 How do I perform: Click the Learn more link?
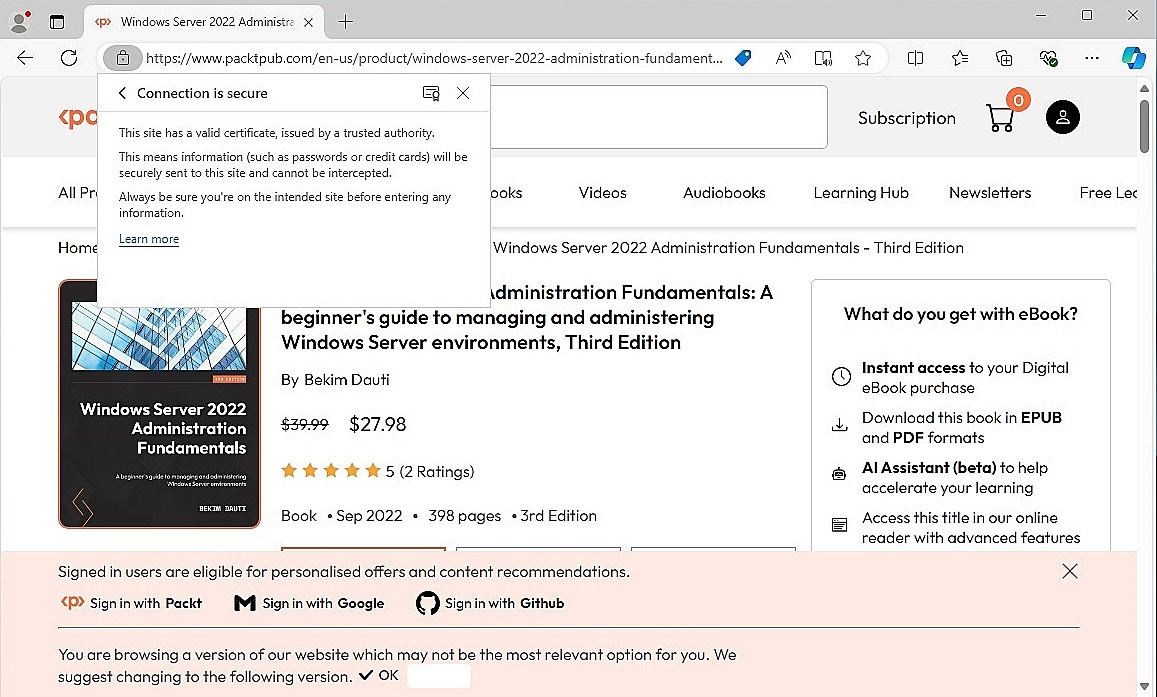[x=149, y=239]
